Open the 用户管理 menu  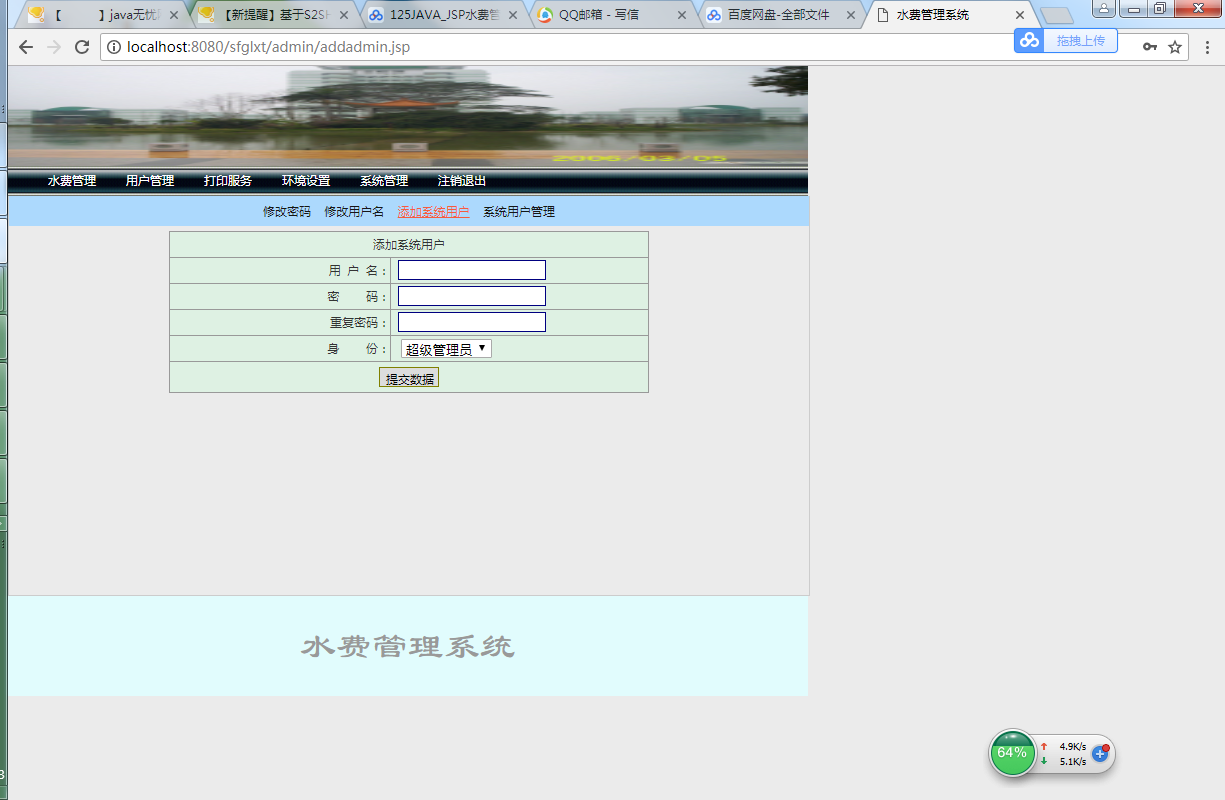150,181
